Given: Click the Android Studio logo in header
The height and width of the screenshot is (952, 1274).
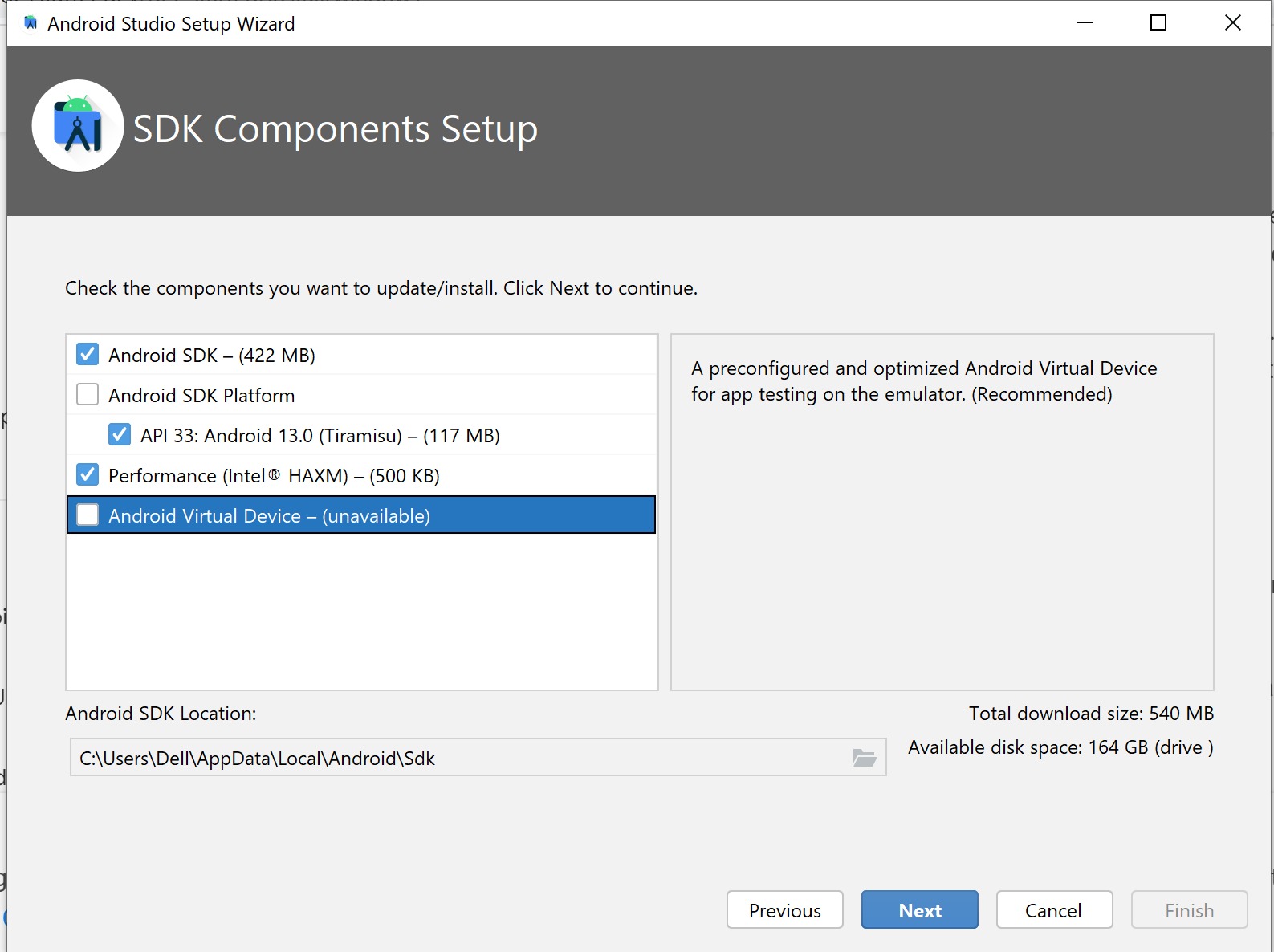Looking at the screenshot, I should [x=78, y=126].
